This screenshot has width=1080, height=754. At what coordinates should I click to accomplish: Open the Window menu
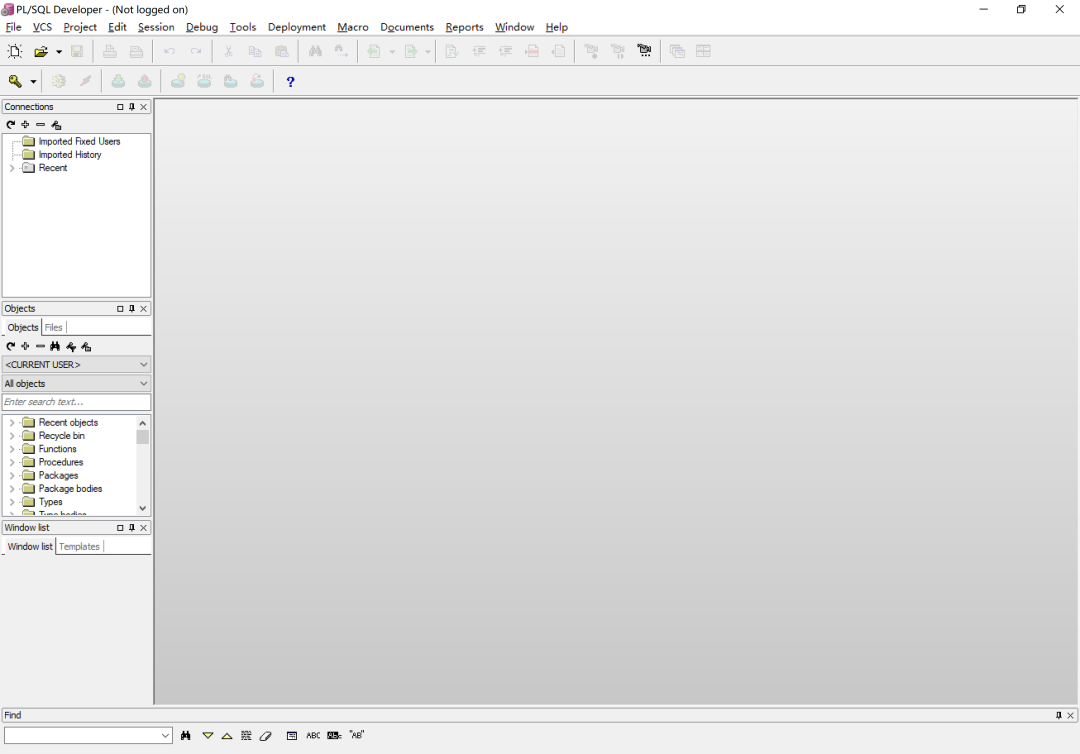click(515, 27)
